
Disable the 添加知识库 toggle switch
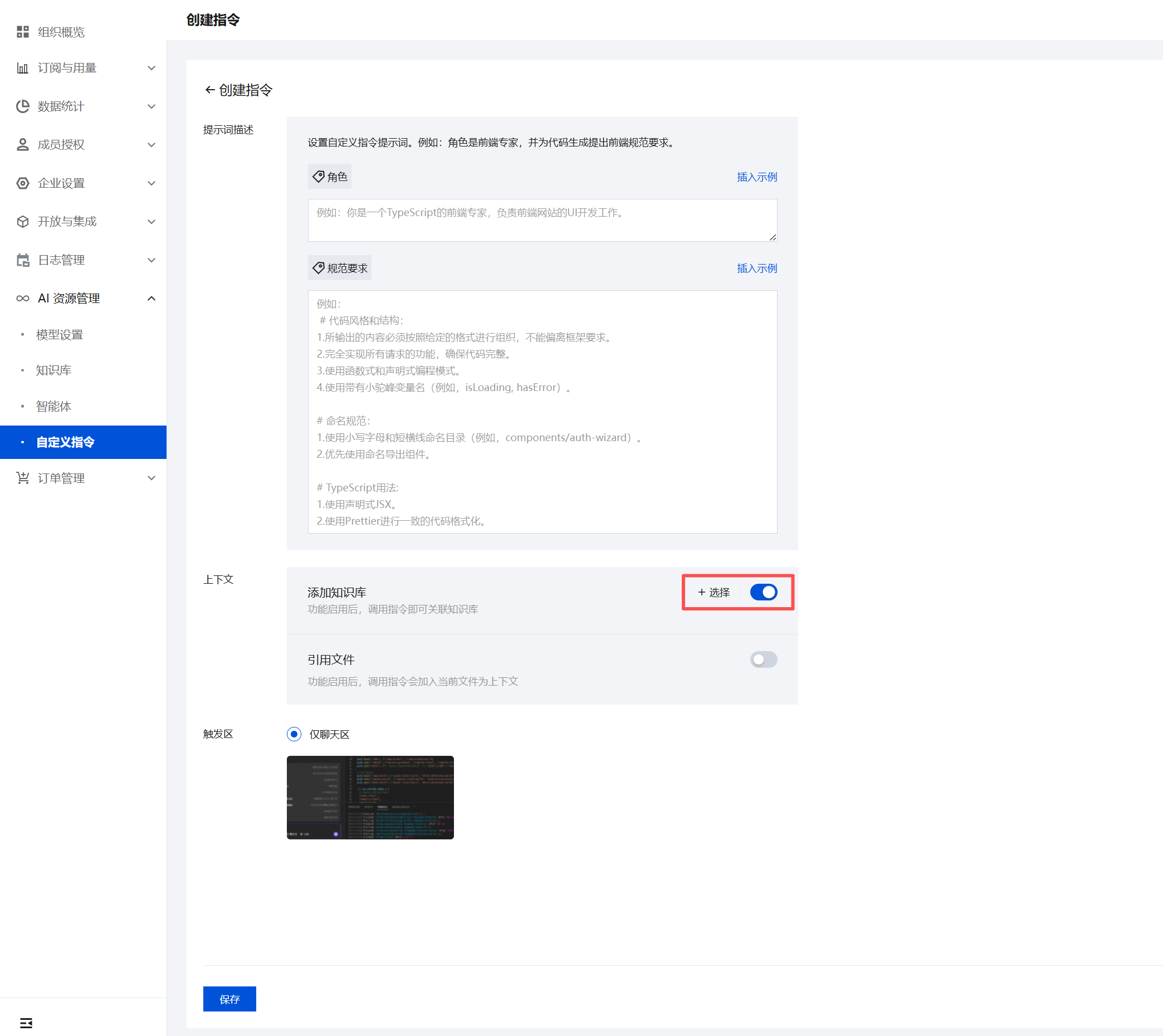[763, 592]
